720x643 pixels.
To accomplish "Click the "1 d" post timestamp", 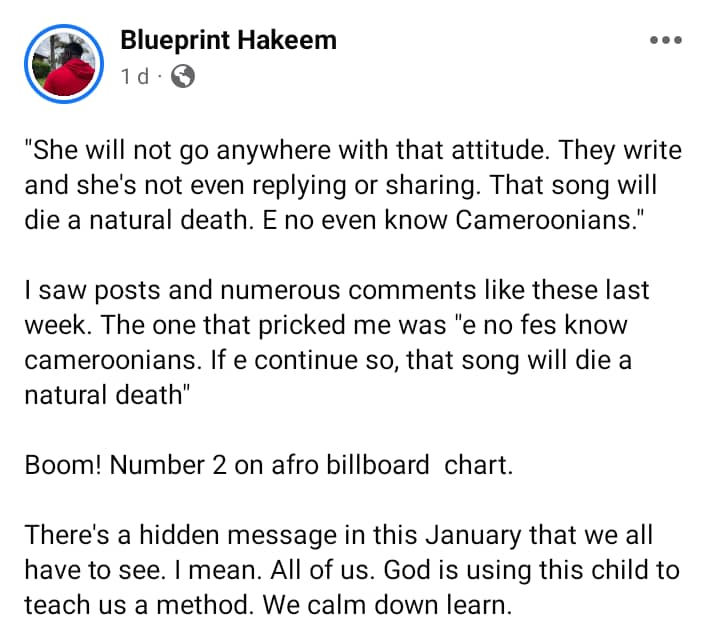I will pos(135,76).
